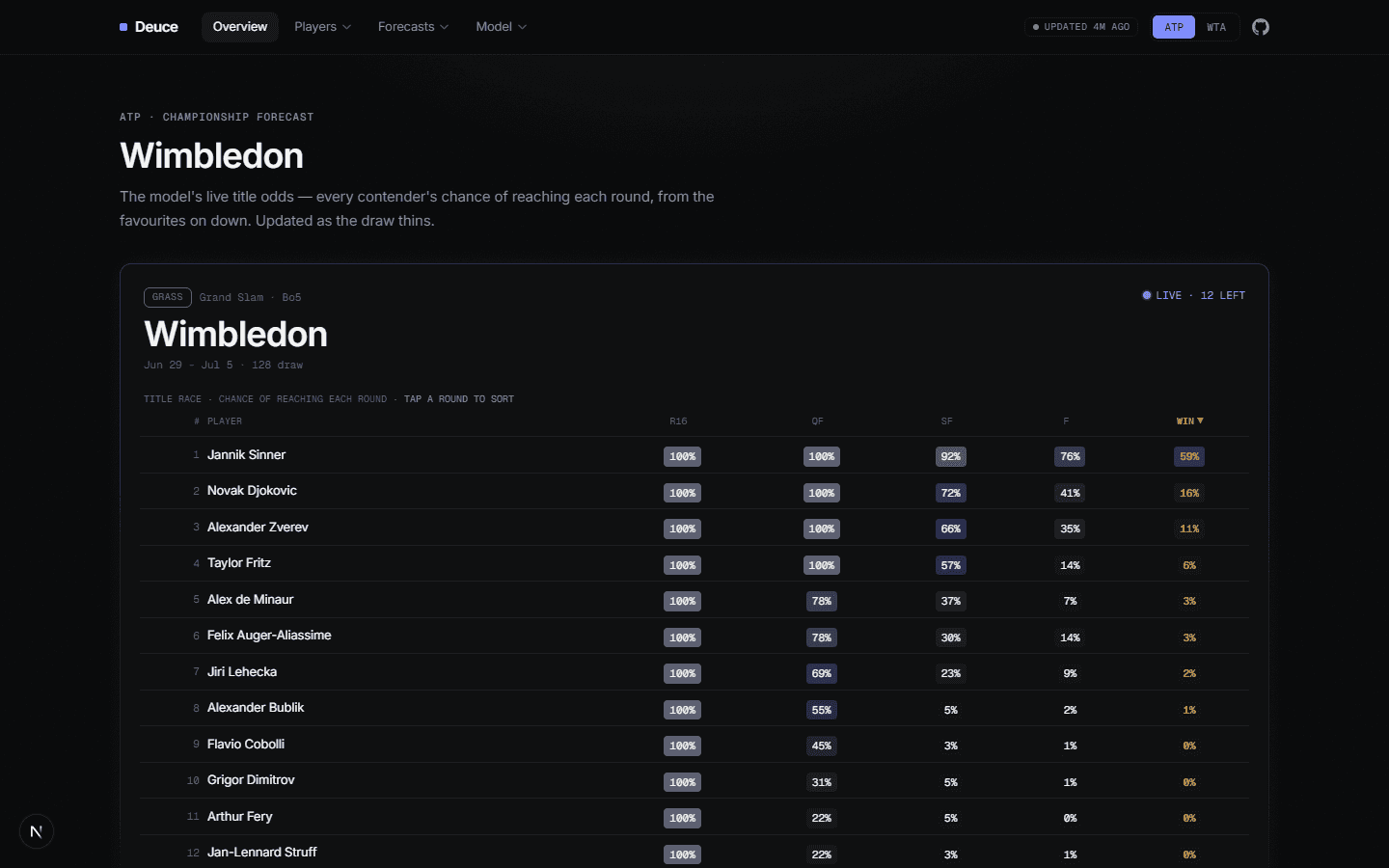The width and height of the screenshot is (1389, 868).
Task: Sort table by the R16 column
Action: (x=679, y=421)
